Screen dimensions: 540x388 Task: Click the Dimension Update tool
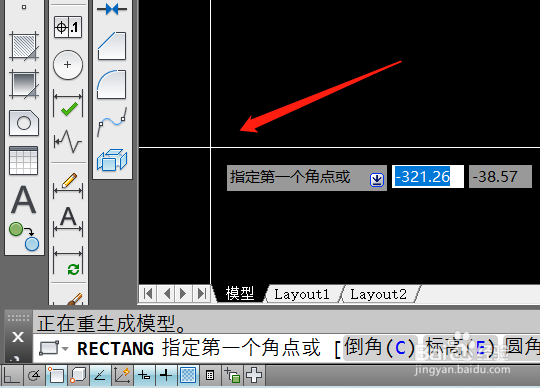tap(68, 261)
